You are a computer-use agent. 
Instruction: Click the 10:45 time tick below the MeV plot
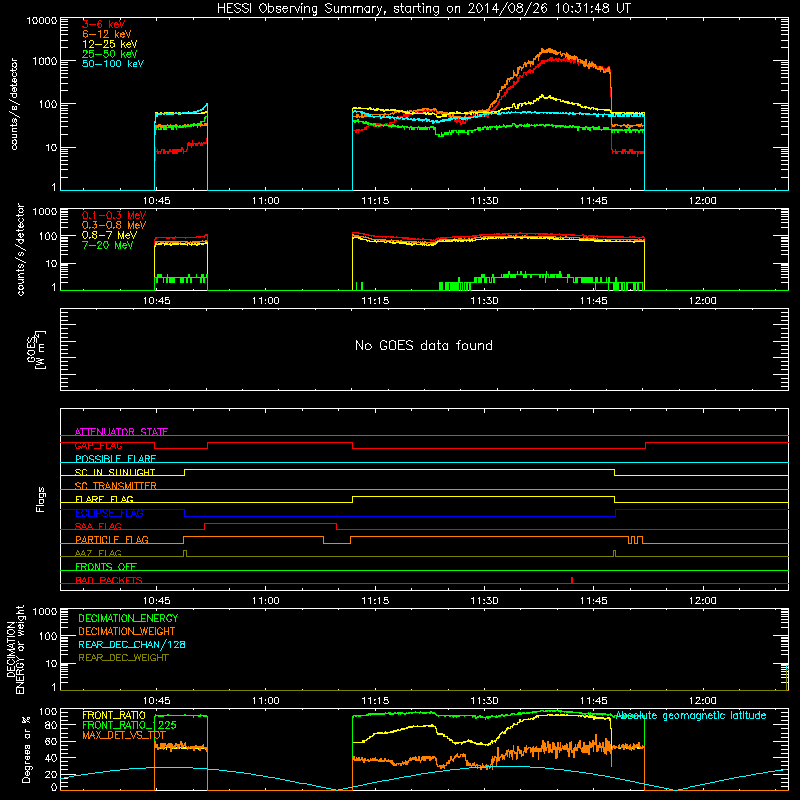(157, 301)
